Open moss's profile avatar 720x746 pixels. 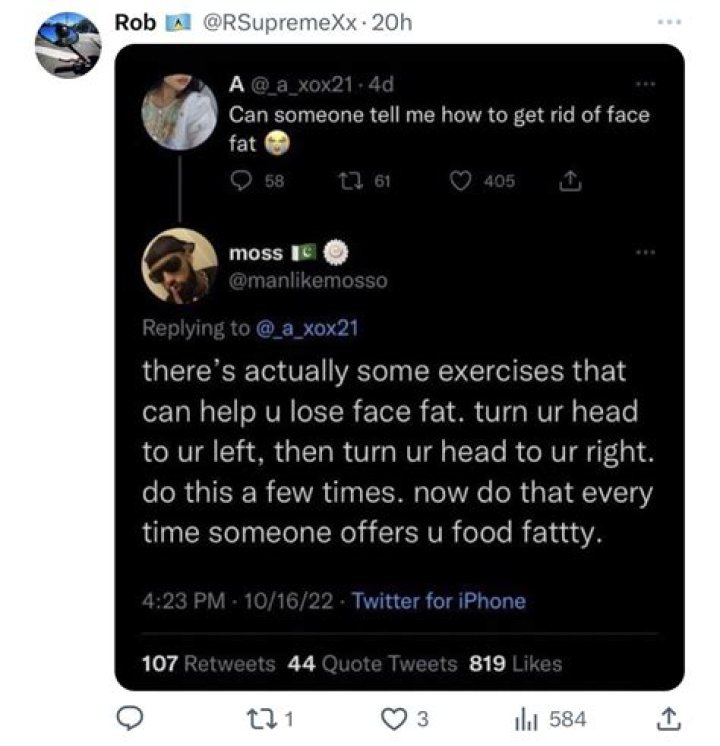[x=179, y=265]
